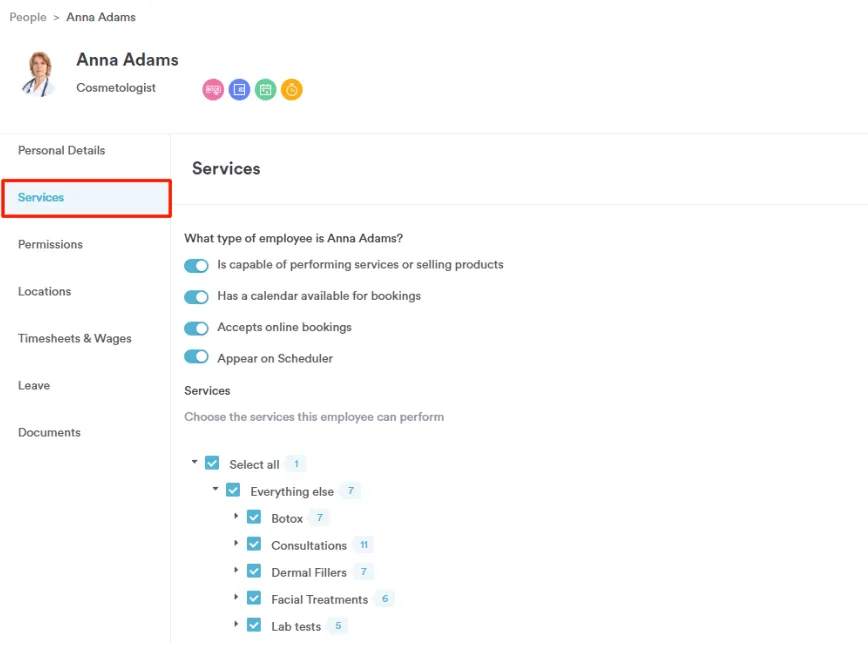Expand the Lab tests group arrow

coord(237,624)
